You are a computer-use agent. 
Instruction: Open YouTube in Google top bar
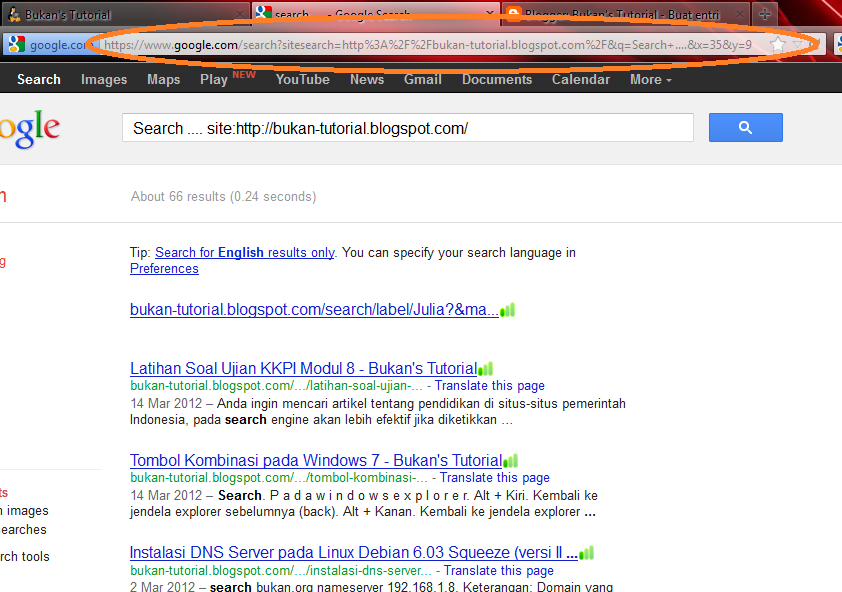[303, 80]
